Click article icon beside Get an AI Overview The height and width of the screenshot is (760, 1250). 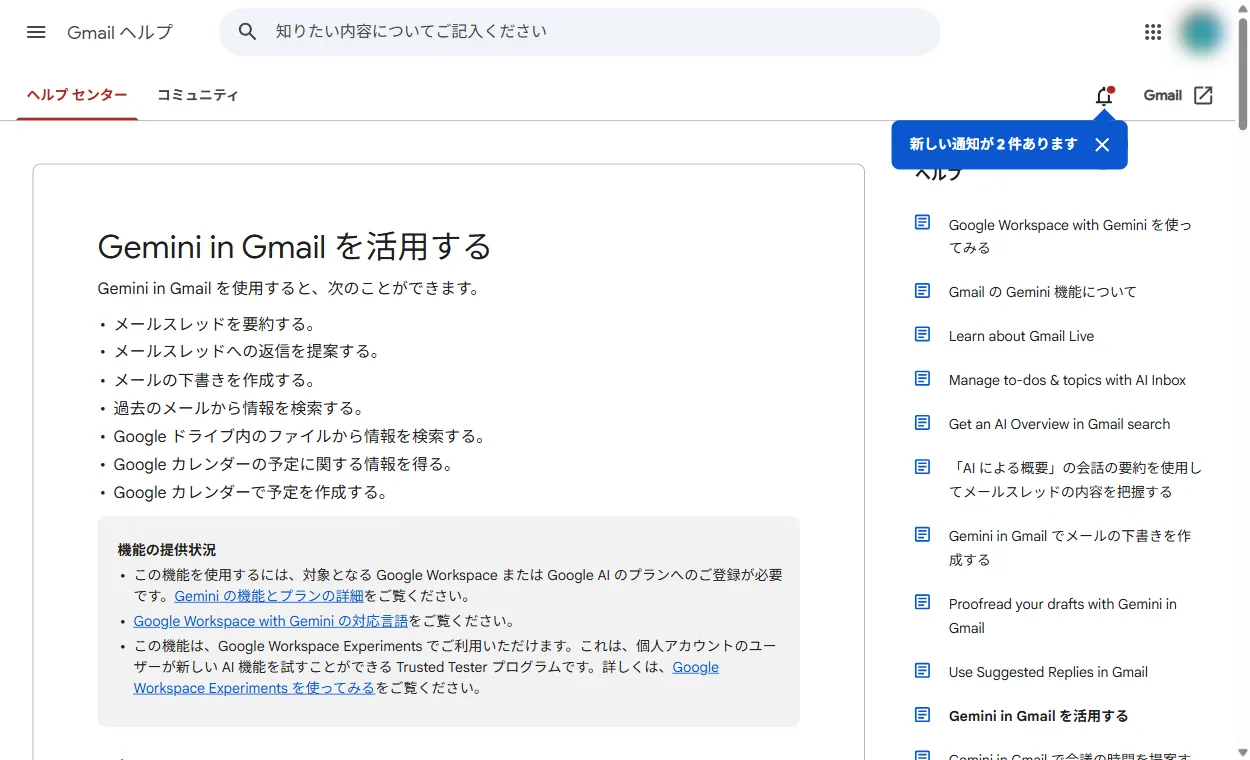(922, 423)
